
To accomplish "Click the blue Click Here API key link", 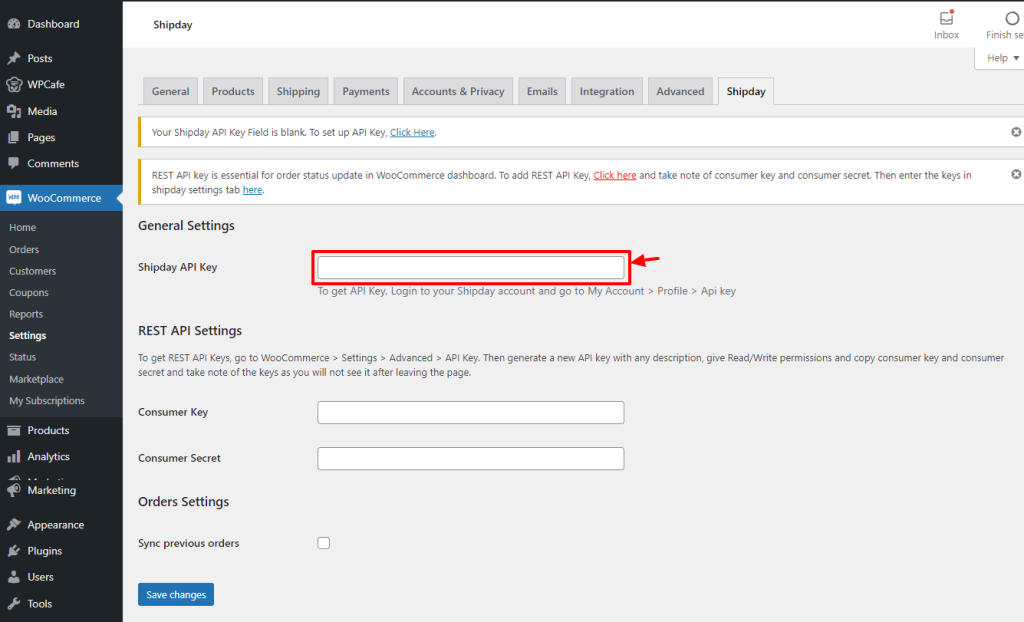I will click(412, 132).
